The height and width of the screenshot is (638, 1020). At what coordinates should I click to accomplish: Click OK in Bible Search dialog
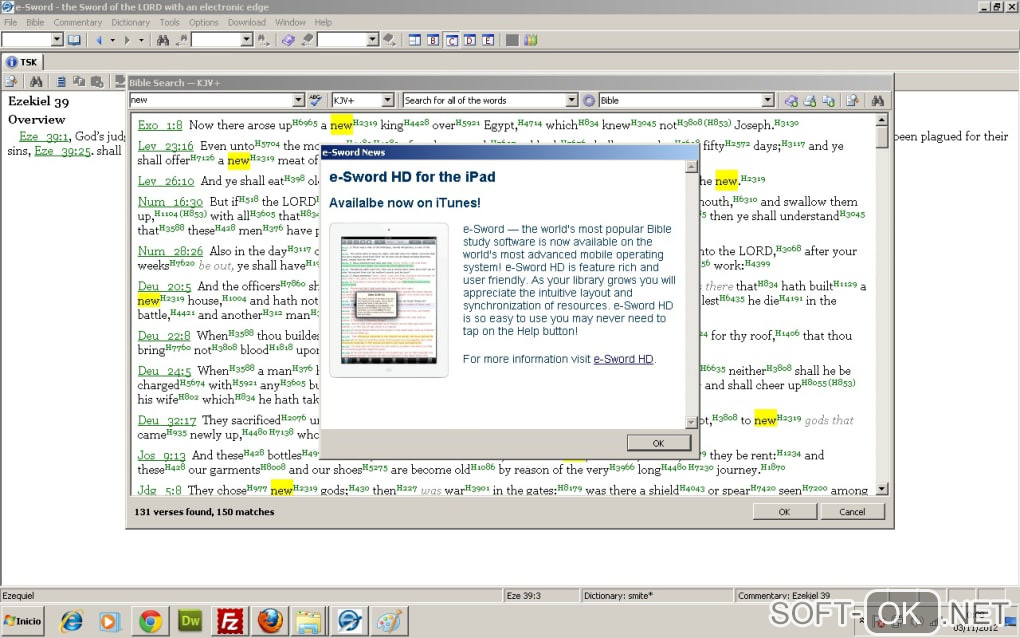(784, 512)
